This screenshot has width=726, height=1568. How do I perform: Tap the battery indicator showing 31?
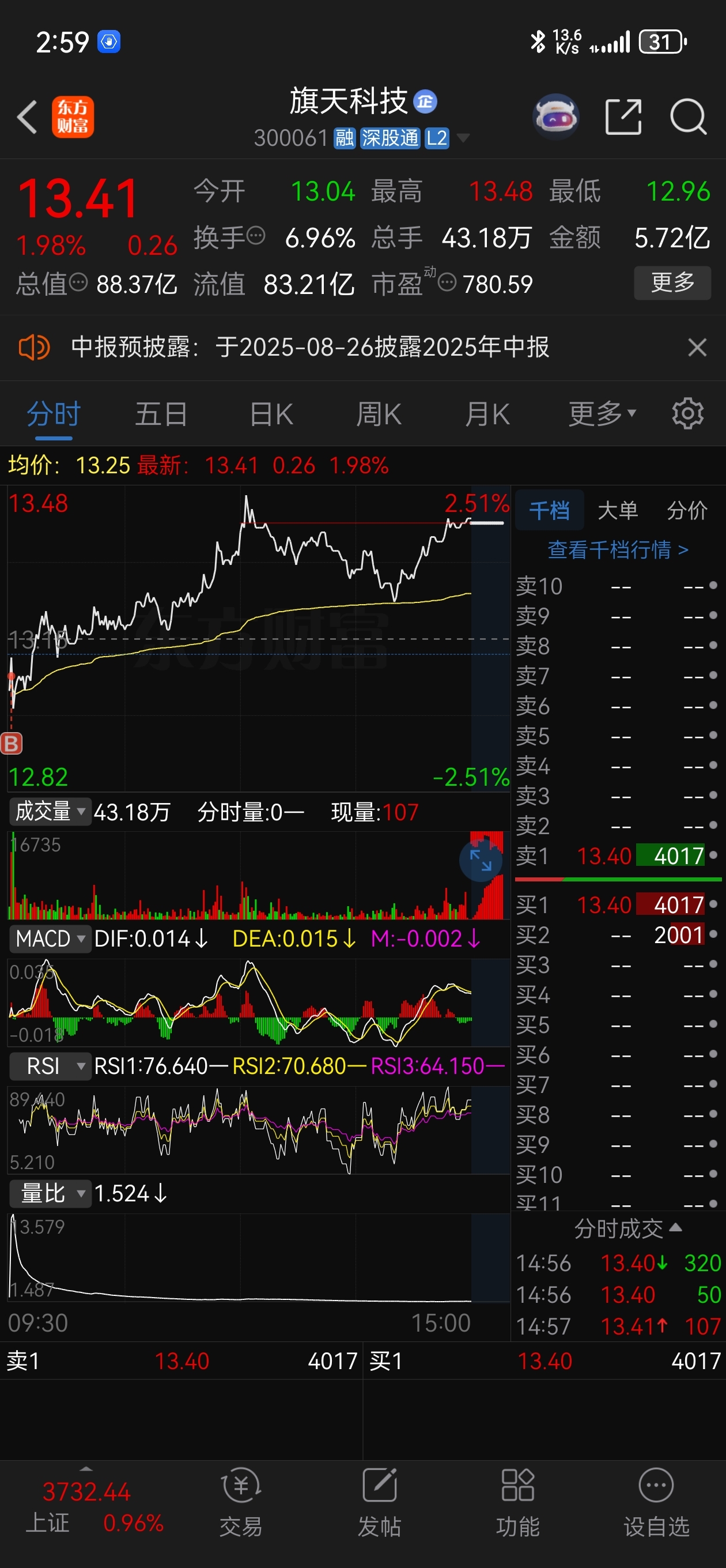click(x=663, y=42)
